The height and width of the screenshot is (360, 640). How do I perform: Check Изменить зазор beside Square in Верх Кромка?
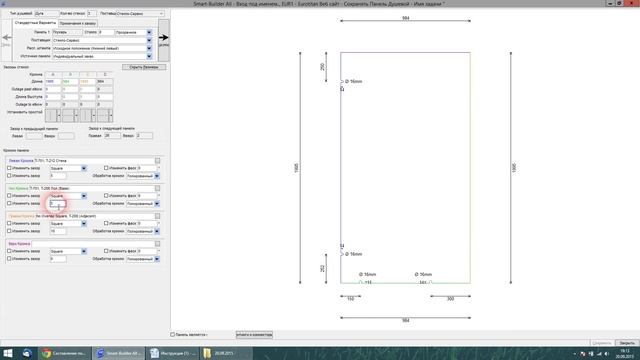pos(9,251)
